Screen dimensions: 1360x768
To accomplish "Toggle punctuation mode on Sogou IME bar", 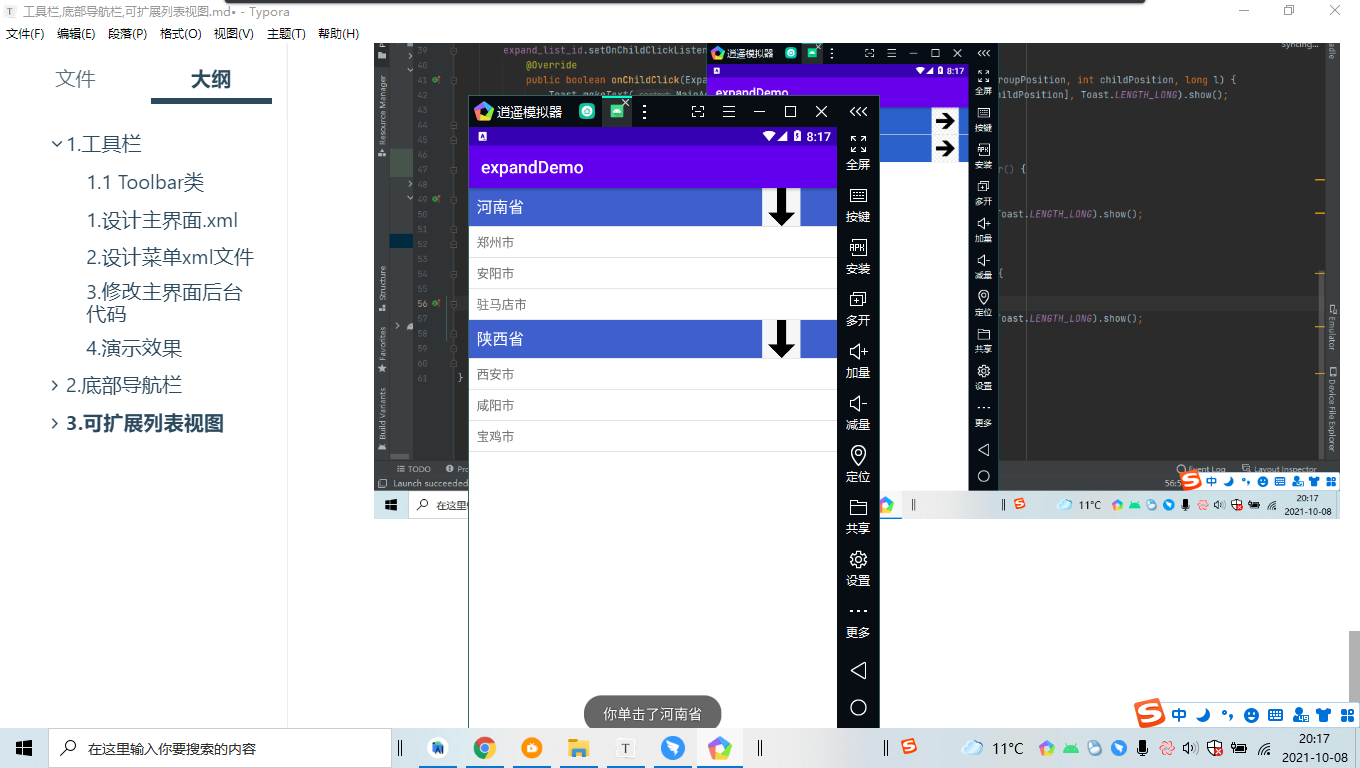I will tap(1227, 715).
